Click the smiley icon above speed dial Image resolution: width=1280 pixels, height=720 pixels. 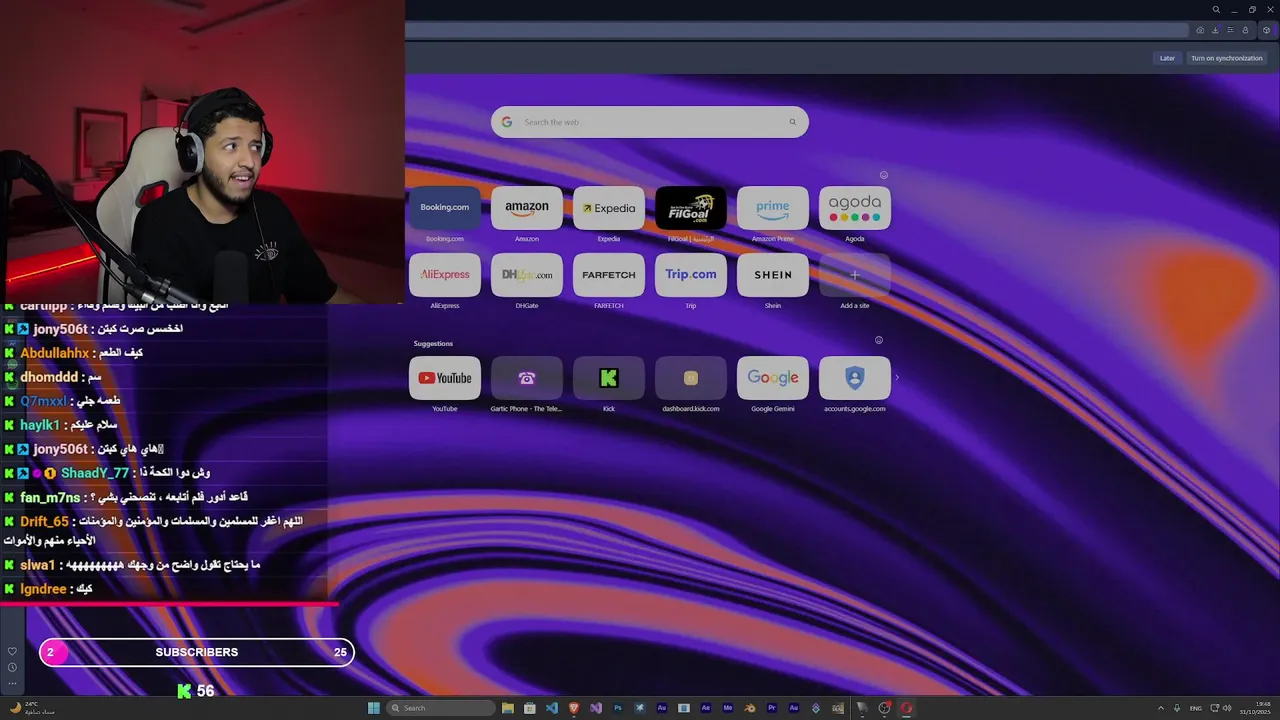point(883,175)
